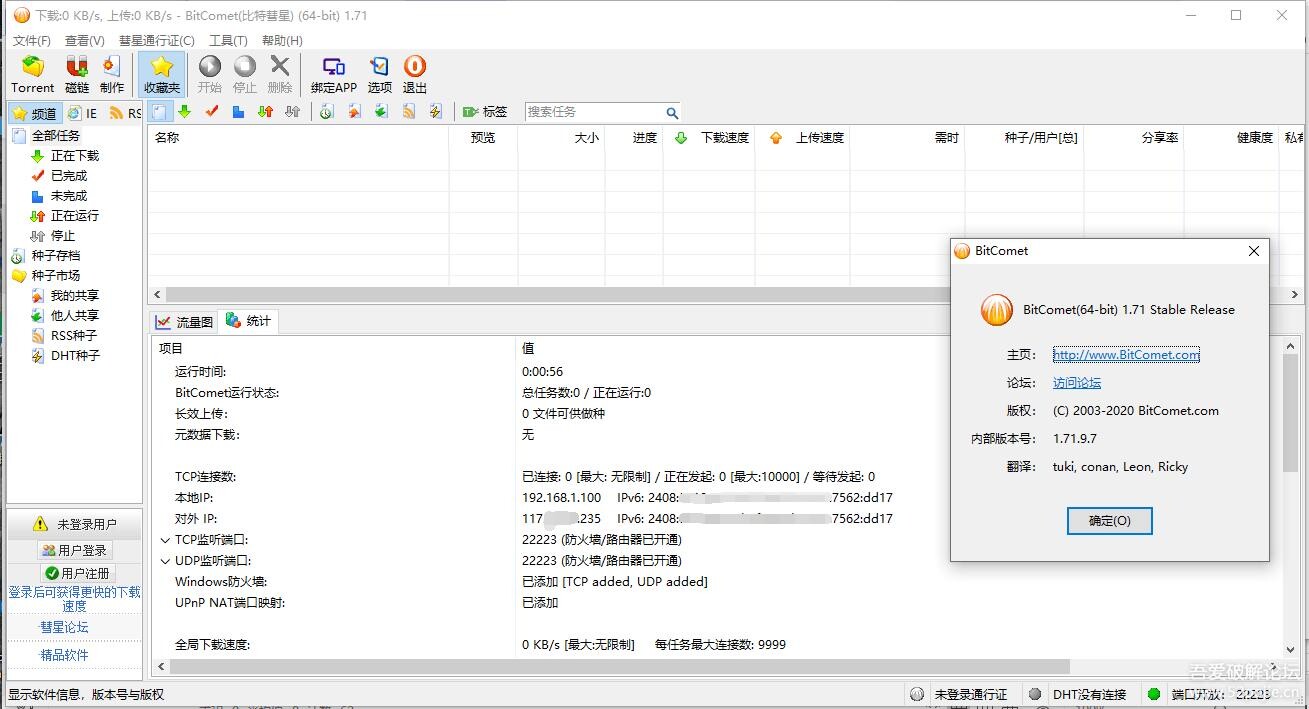Click the 删除 delete task icon
This screenshot has width=1309, height=709.
coord(280,72)
